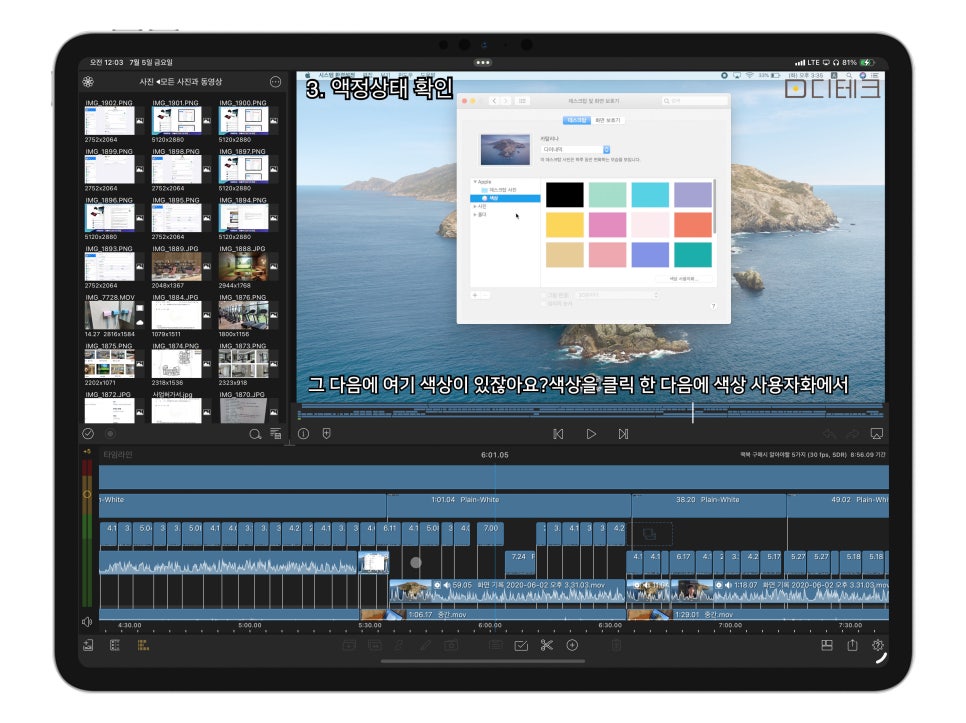Viewport: 966px width, 723px height.
Task: Delete the selected clip with the trash
Action: point(617,645)
